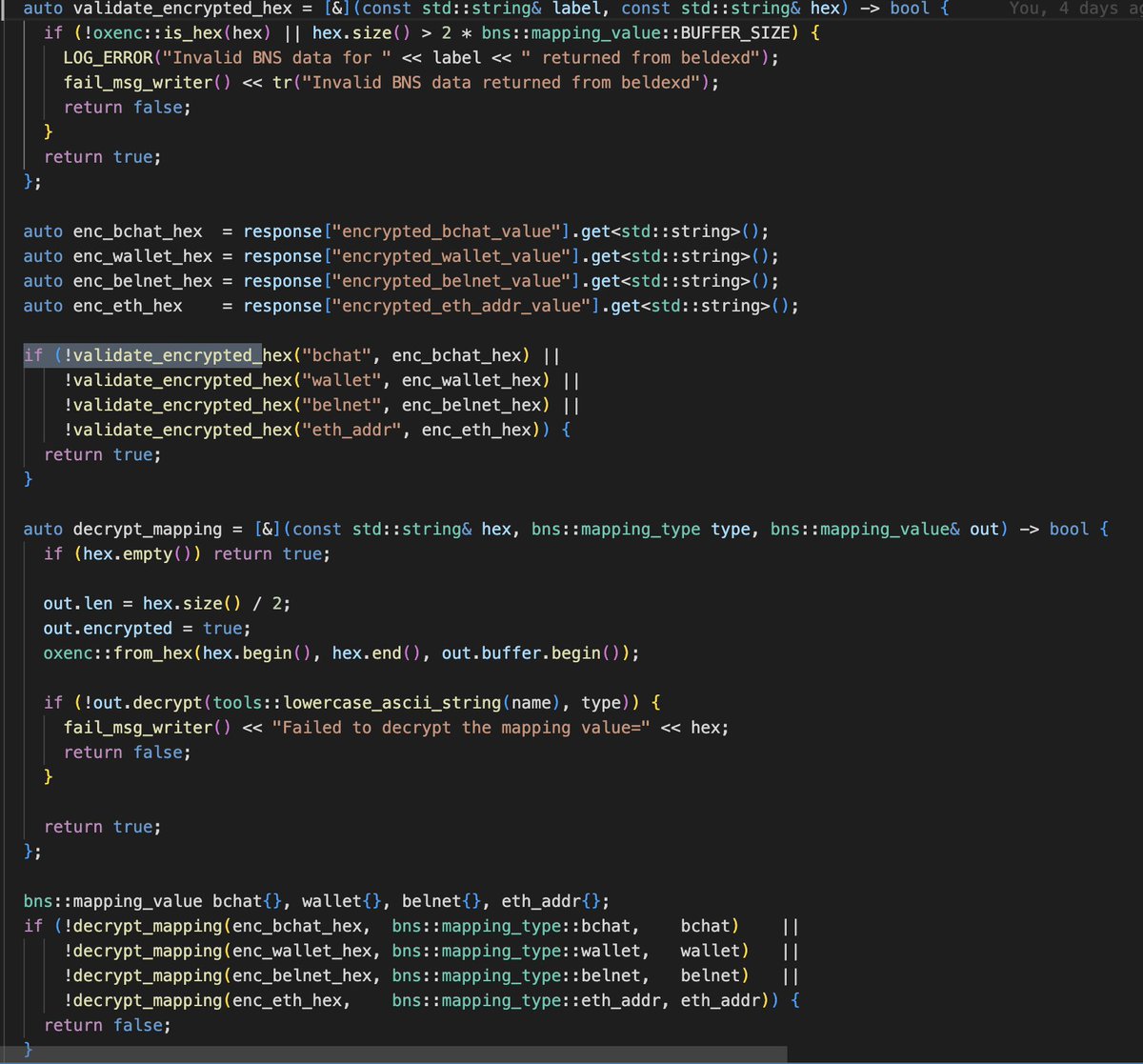Click decrypt_mapping in its auto lambda declaration
This screenshot has height=1064, width=1143.
(x=147, y=529)
